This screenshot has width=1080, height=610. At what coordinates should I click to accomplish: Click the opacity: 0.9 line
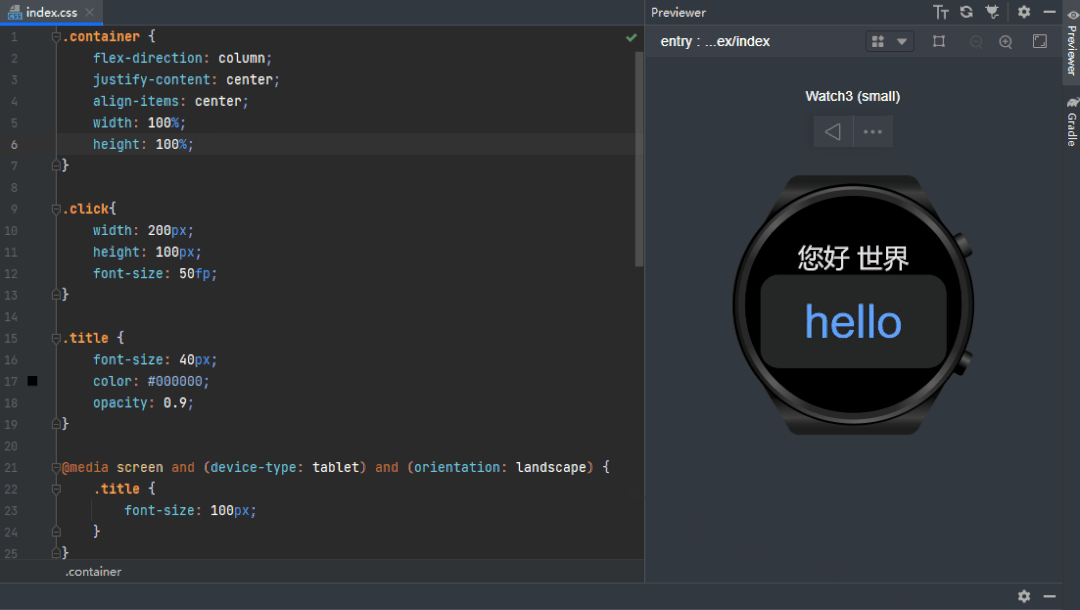pyautogui.click(x=143, y=403)
